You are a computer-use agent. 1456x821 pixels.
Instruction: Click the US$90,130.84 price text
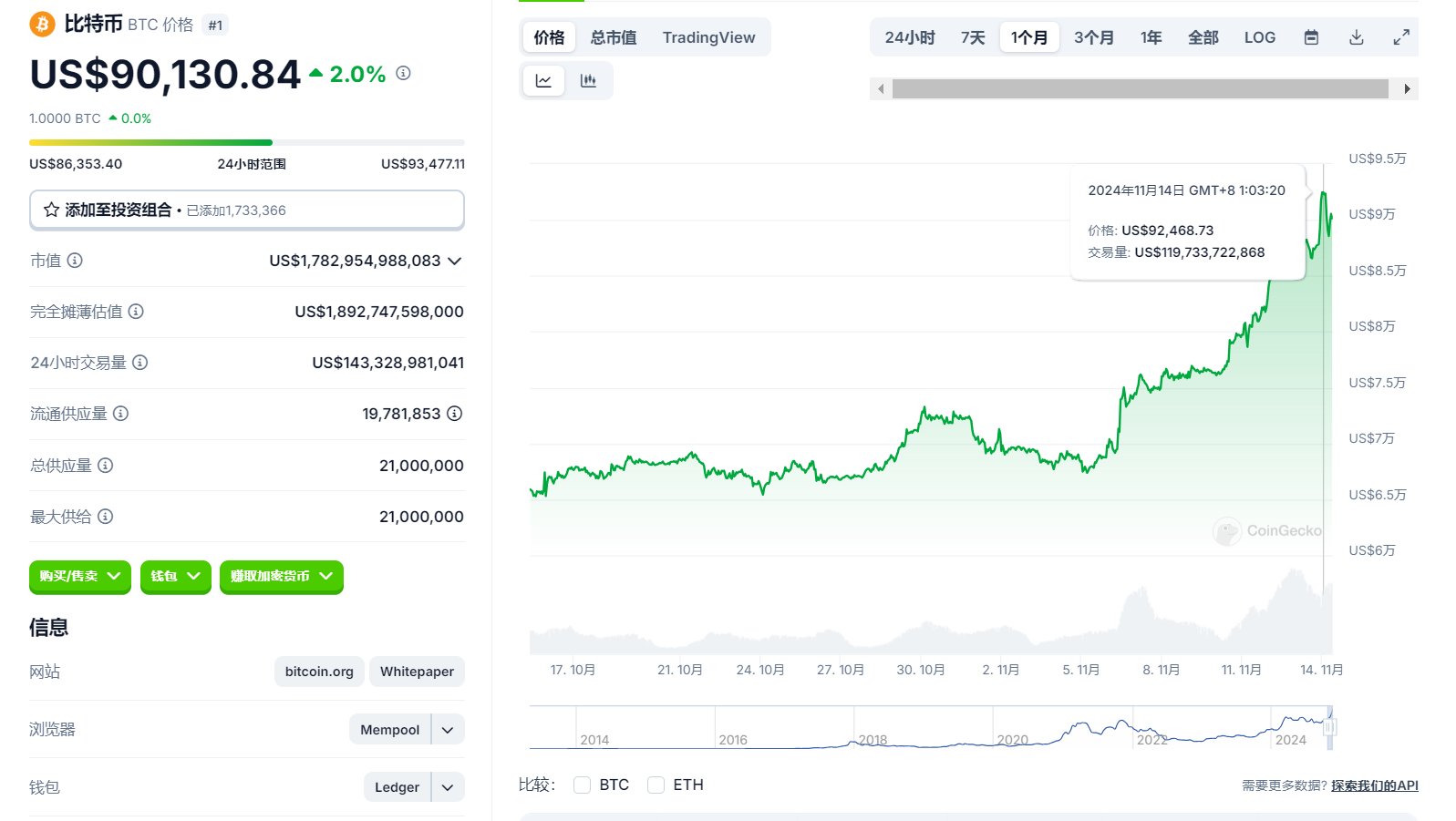pyautogui.click(x=165, y=75)
